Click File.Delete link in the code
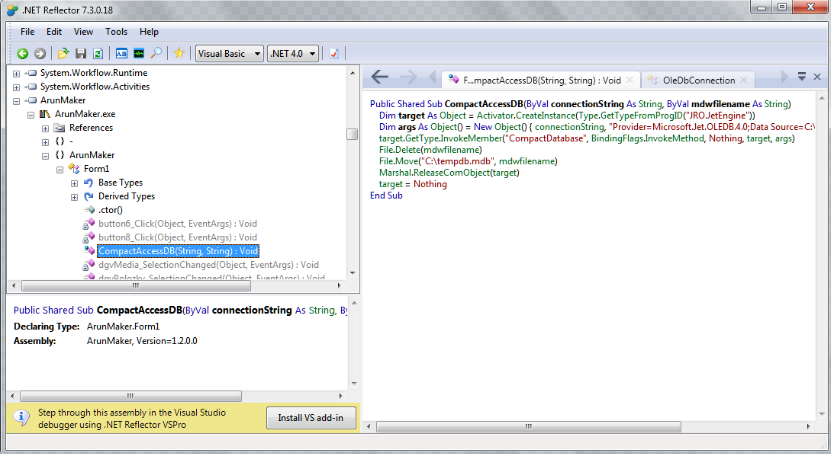The height and width of the screenshot is (454, 831). click(x=400, y=150)
